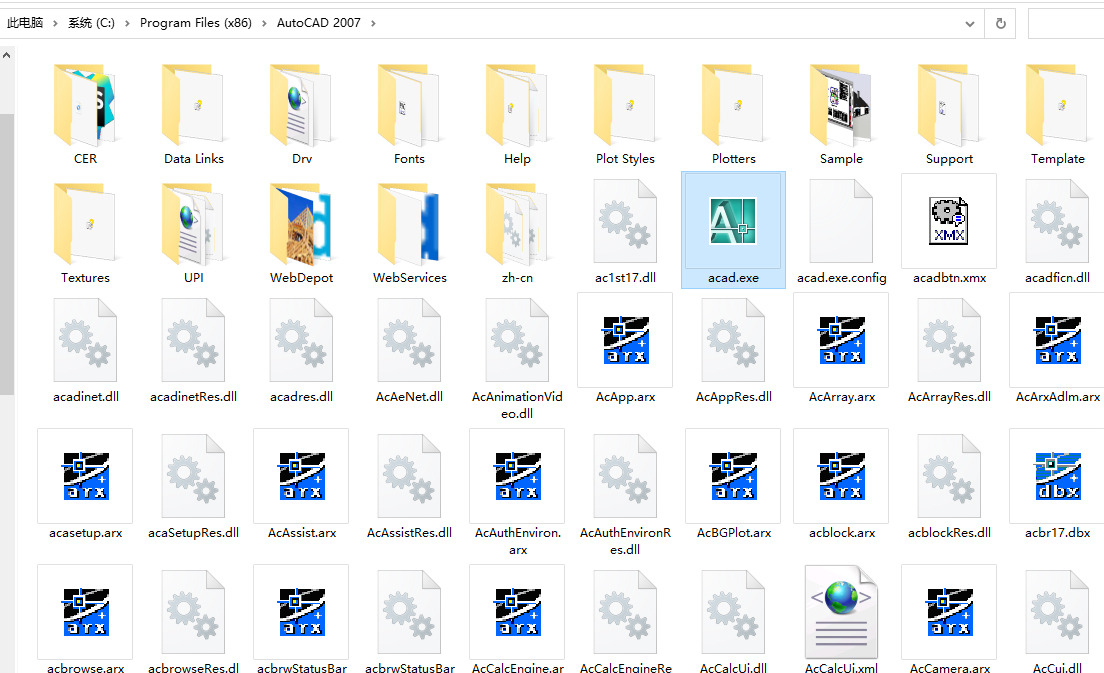Image resolution: width=1104 pixels, height=673 pixels.
Task: Select the acadbtn.xmx file icon
Action: (949, 221)
